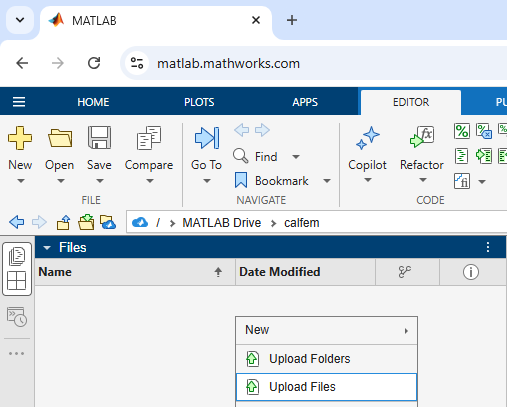View site information icon in address bar
Image resolution: width=507 pixels, height=407 pixels.
tap(137, 63)
